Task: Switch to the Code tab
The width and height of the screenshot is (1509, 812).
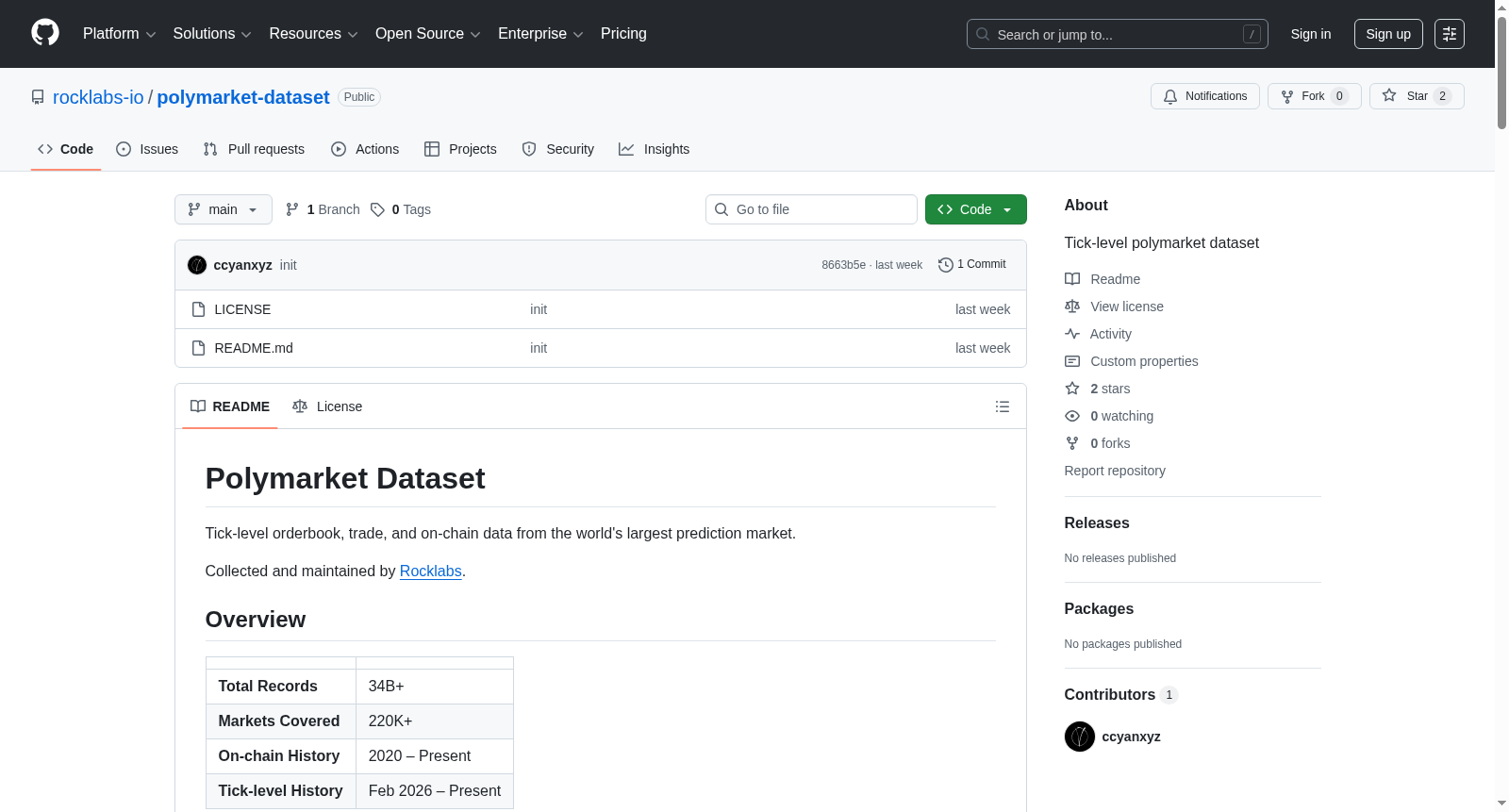Action: click(x=66, y=149)
